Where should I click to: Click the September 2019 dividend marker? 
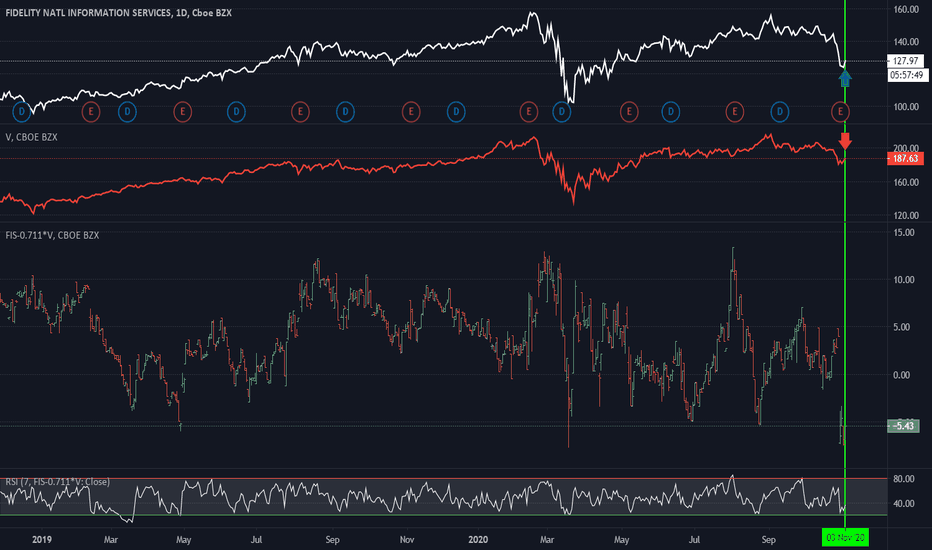click(x=345, y=111)
